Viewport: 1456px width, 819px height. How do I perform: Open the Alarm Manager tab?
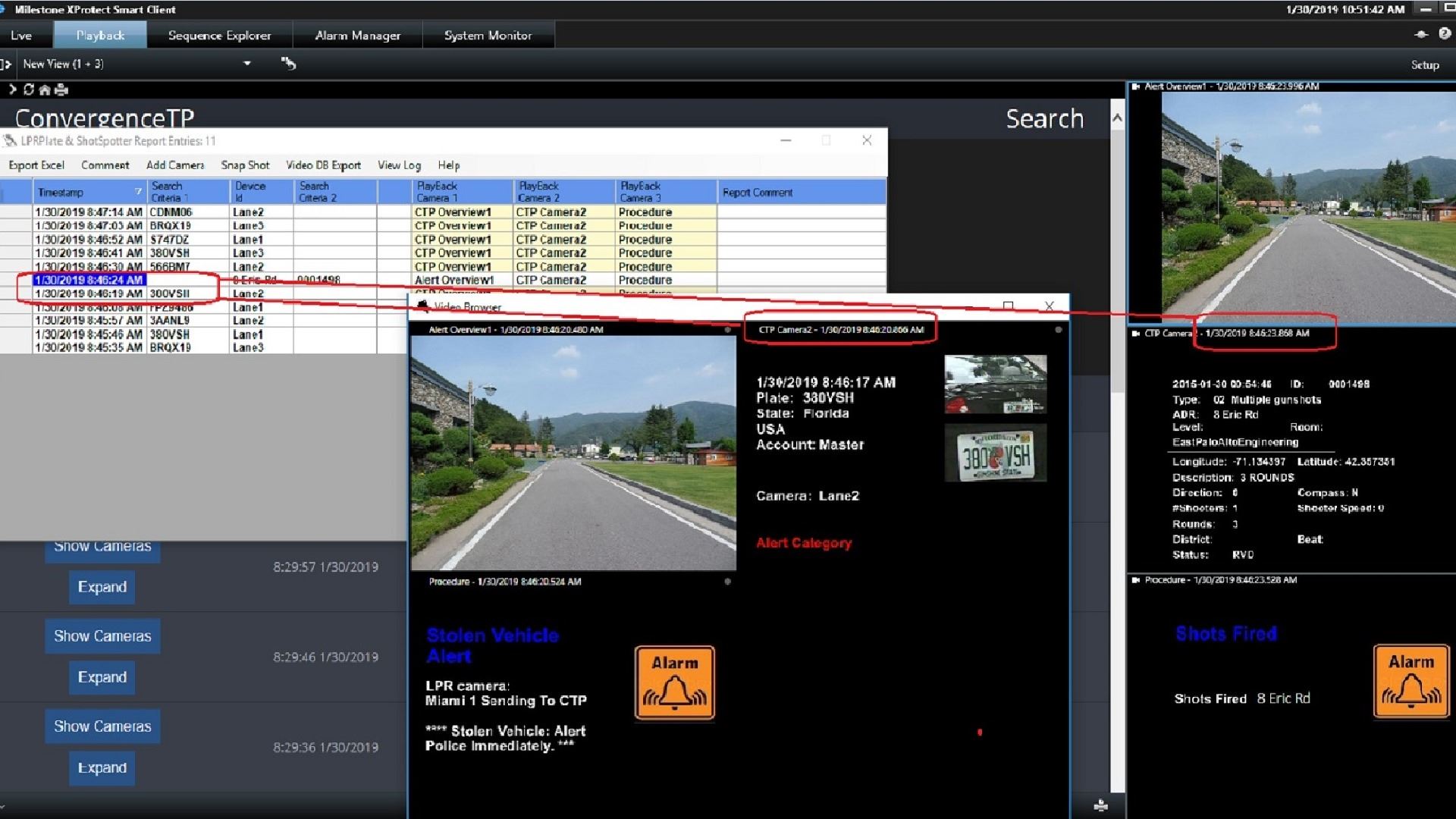tap(358, 35)
